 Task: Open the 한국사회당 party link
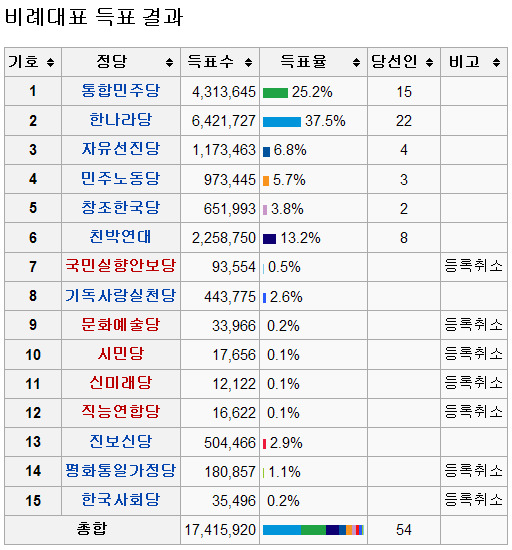click(121, 499)
